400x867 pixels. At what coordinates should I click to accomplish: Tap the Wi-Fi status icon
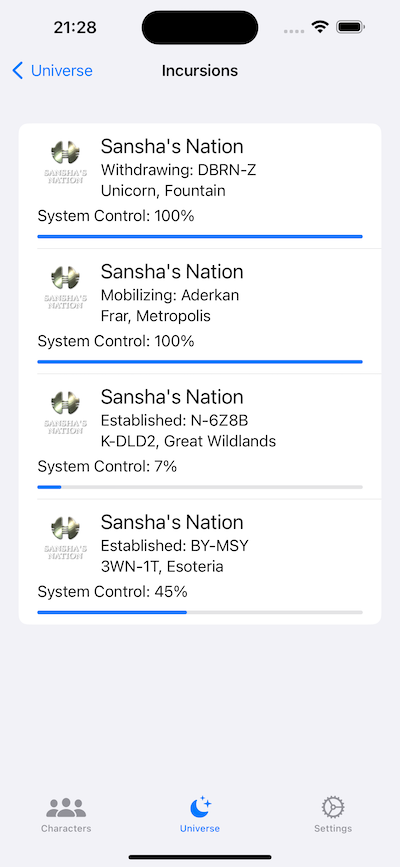coord(320,27)
